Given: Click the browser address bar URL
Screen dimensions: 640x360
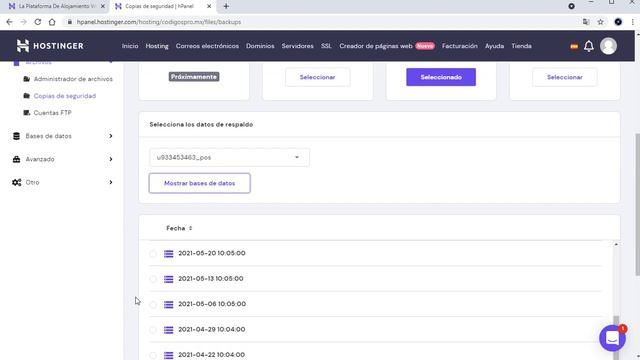Looking at the screenshot, I should point(159,22).
